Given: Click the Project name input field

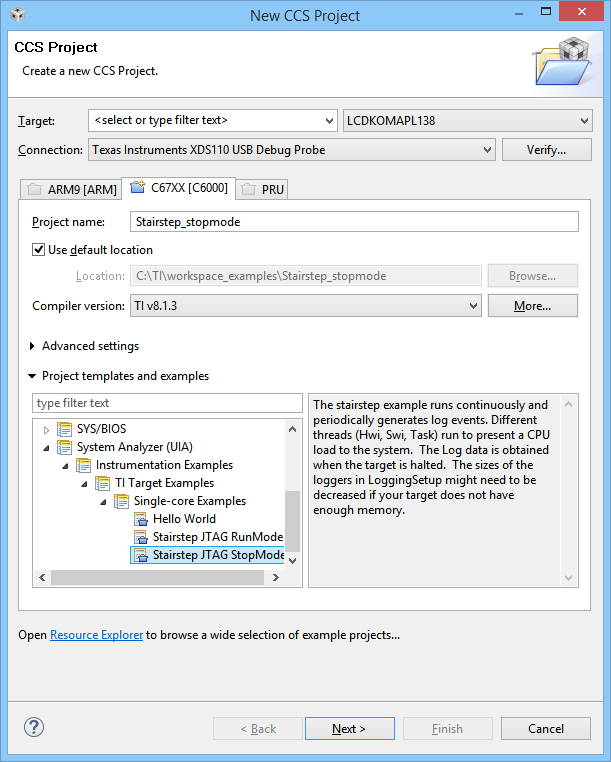Looking at the screenshot, I should click(x=354, y=222).
